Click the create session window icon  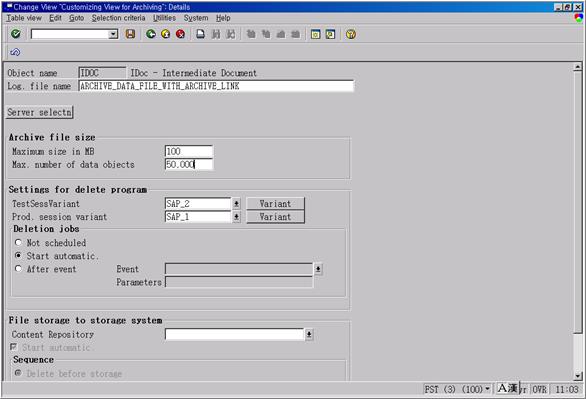315,34
